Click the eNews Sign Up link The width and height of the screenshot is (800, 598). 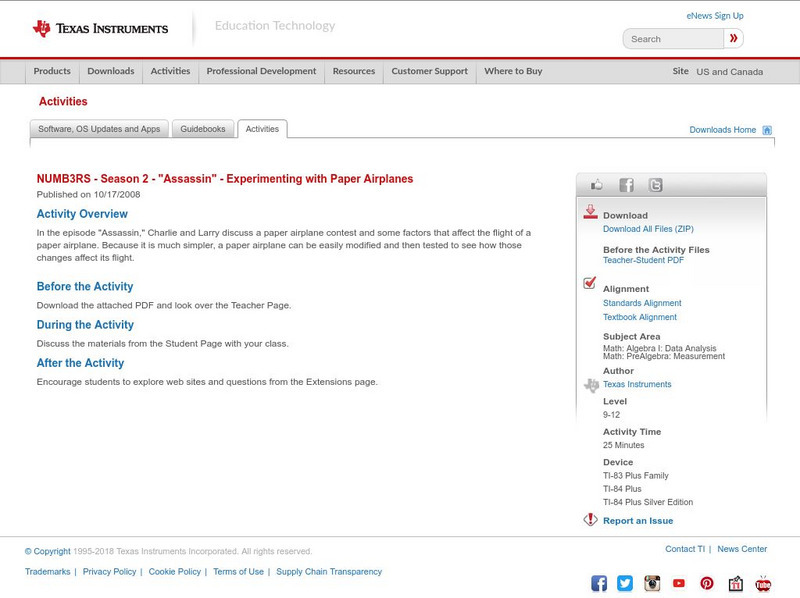(x=715, y=16)
